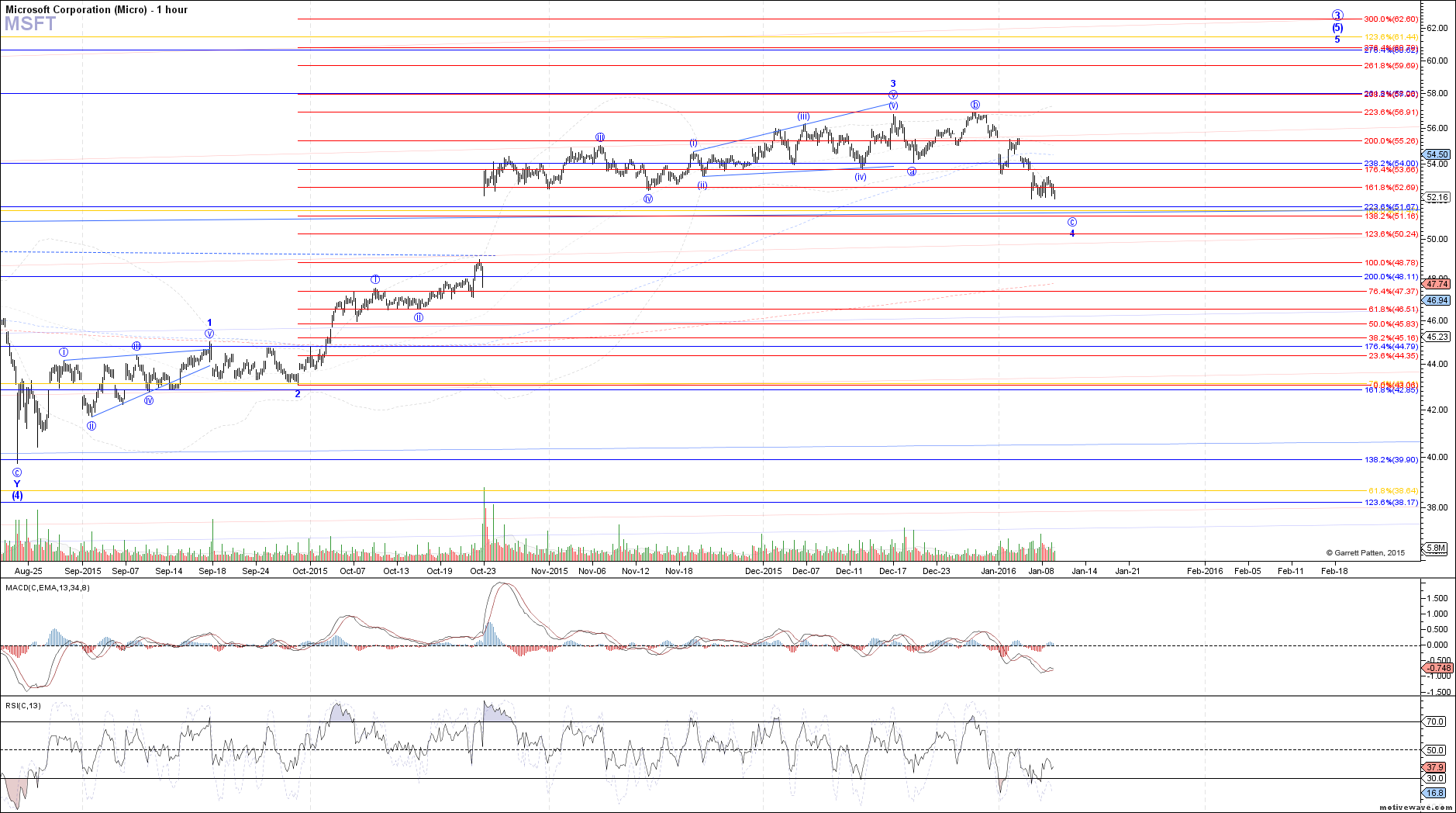
Task: Click the Jan-2016 date label
Action: pyautogui.click(x=999, y=571)
